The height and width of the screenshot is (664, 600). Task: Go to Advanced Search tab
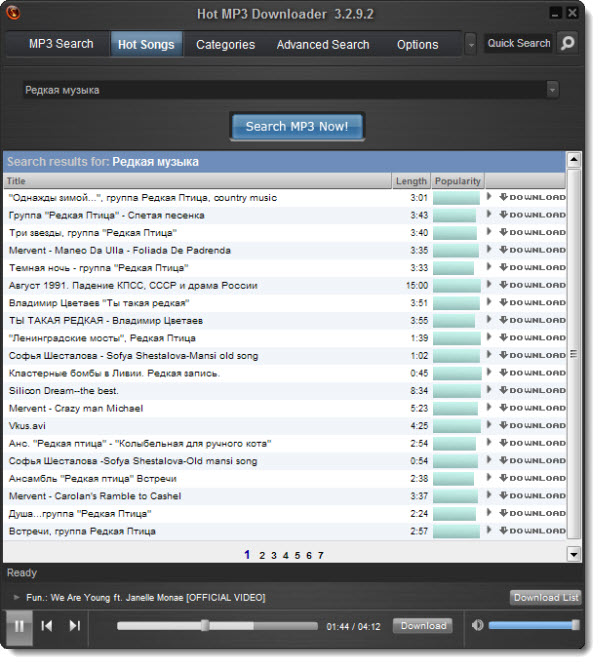pos(323,44)
